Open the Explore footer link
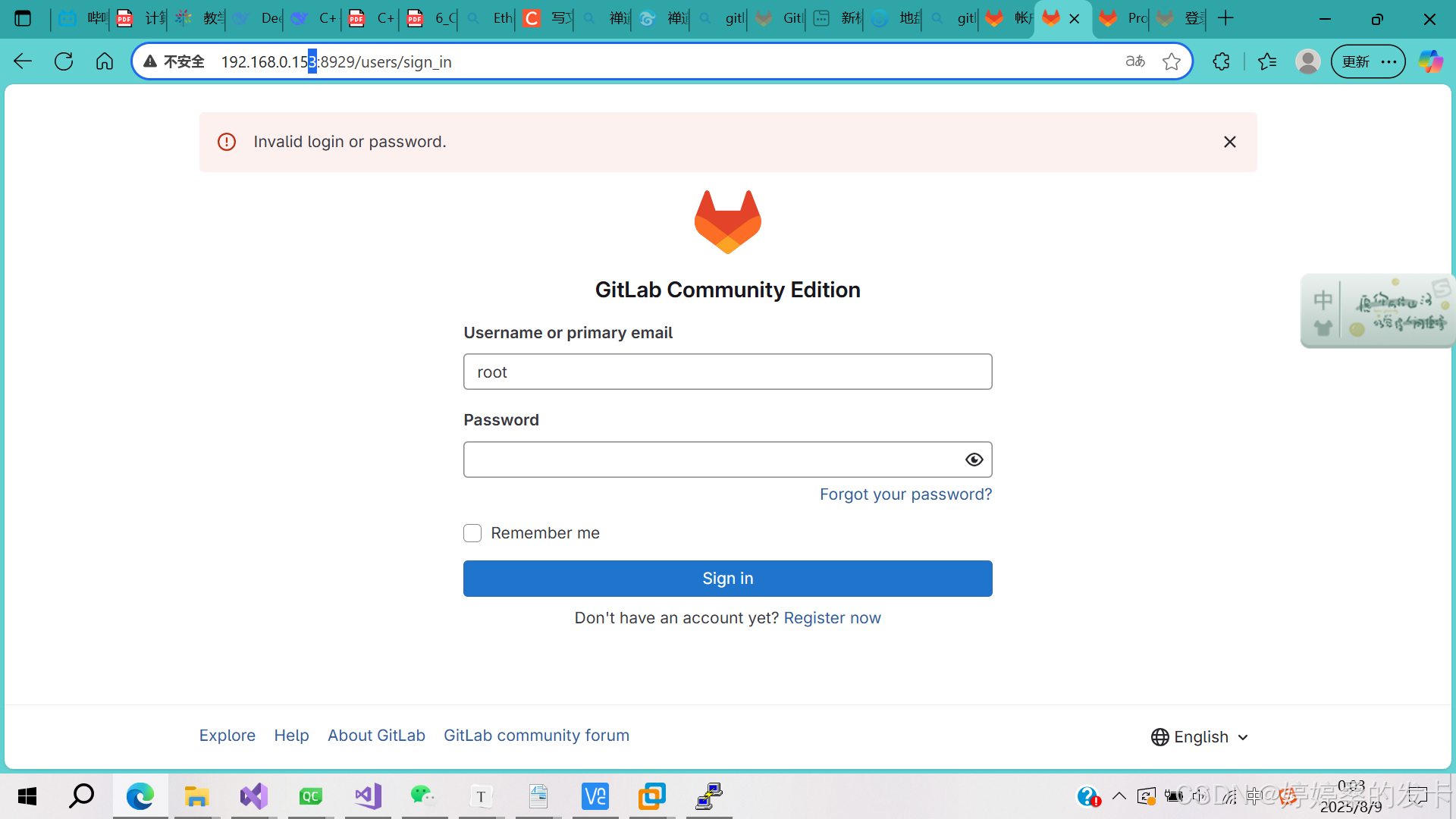Viewport: 1456px width, 819px height. click(x=227, y=736)
